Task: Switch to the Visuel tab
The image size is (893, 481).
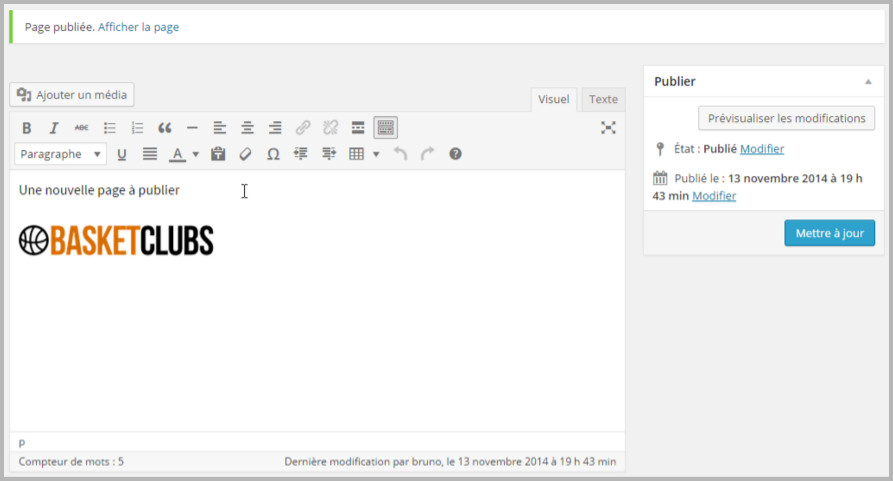Action: pyautogui.click(x=554, y=100)
